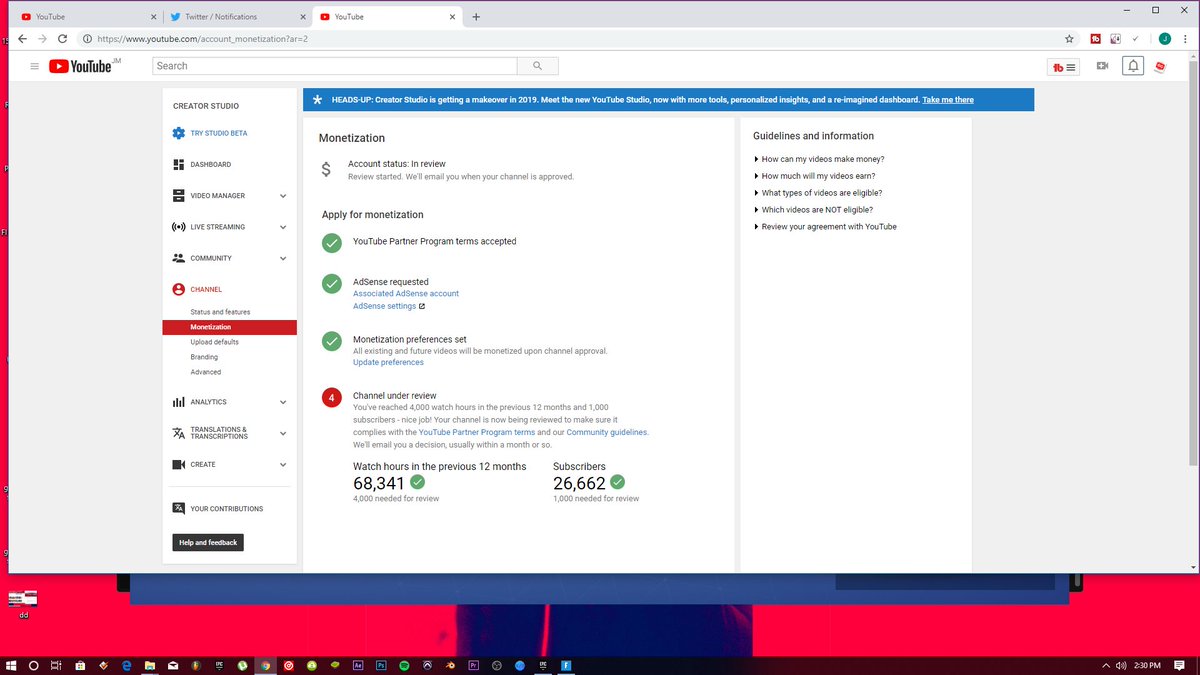The image size is (1200, 675).
Task: Expand Live Streaming section
Action: click(x=283, y=227)
